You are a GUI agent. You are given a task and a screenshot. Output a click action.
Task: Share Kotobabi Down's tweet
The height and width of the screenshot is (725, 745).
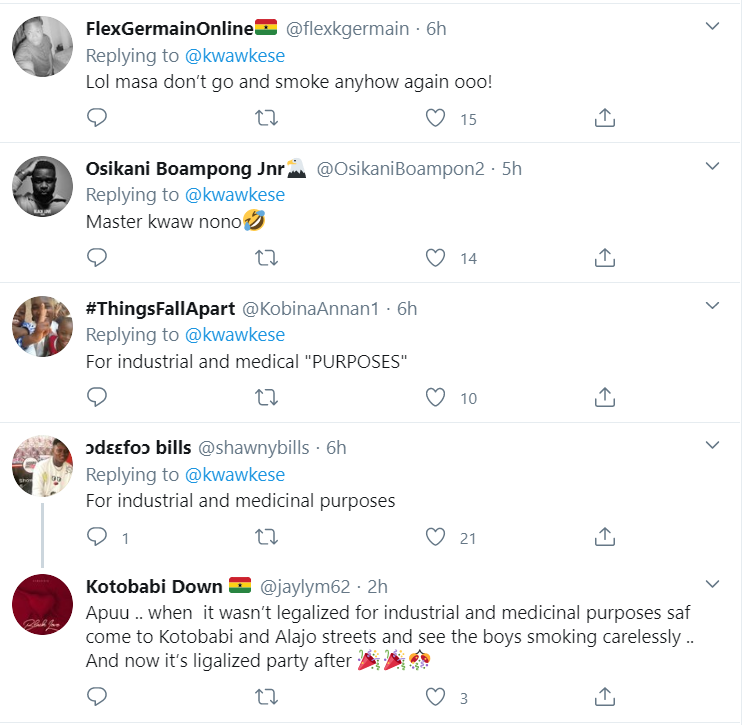click(604, 697)
